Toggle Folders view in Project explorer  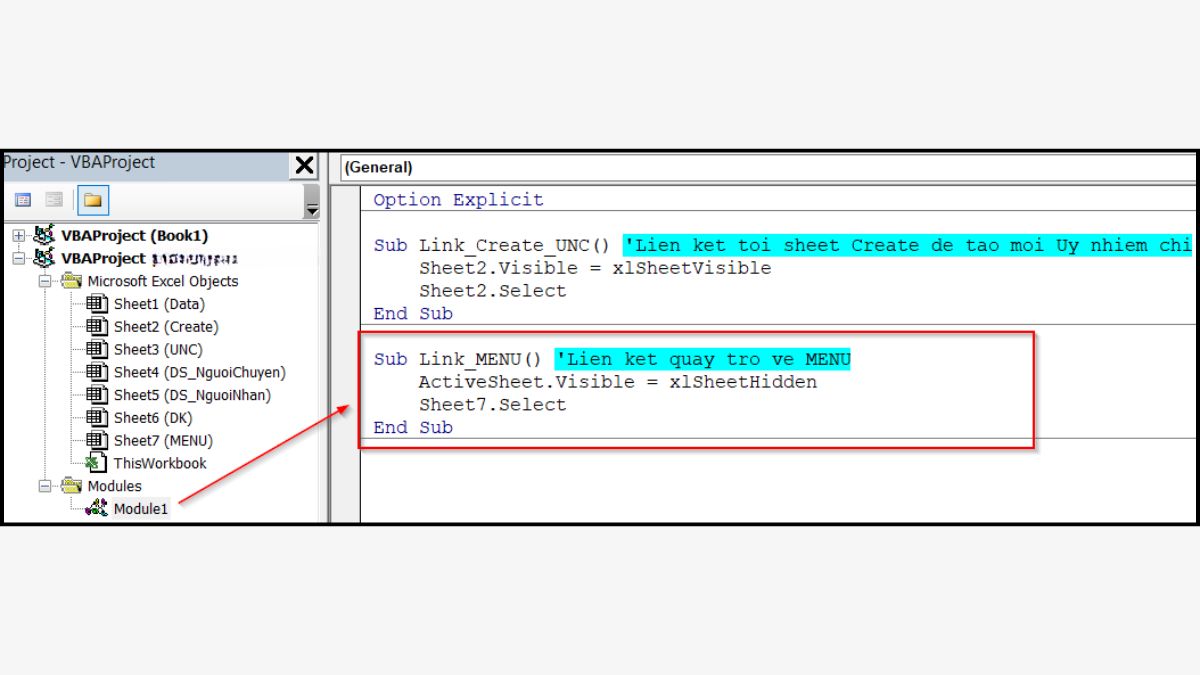(x=92, y=200)
